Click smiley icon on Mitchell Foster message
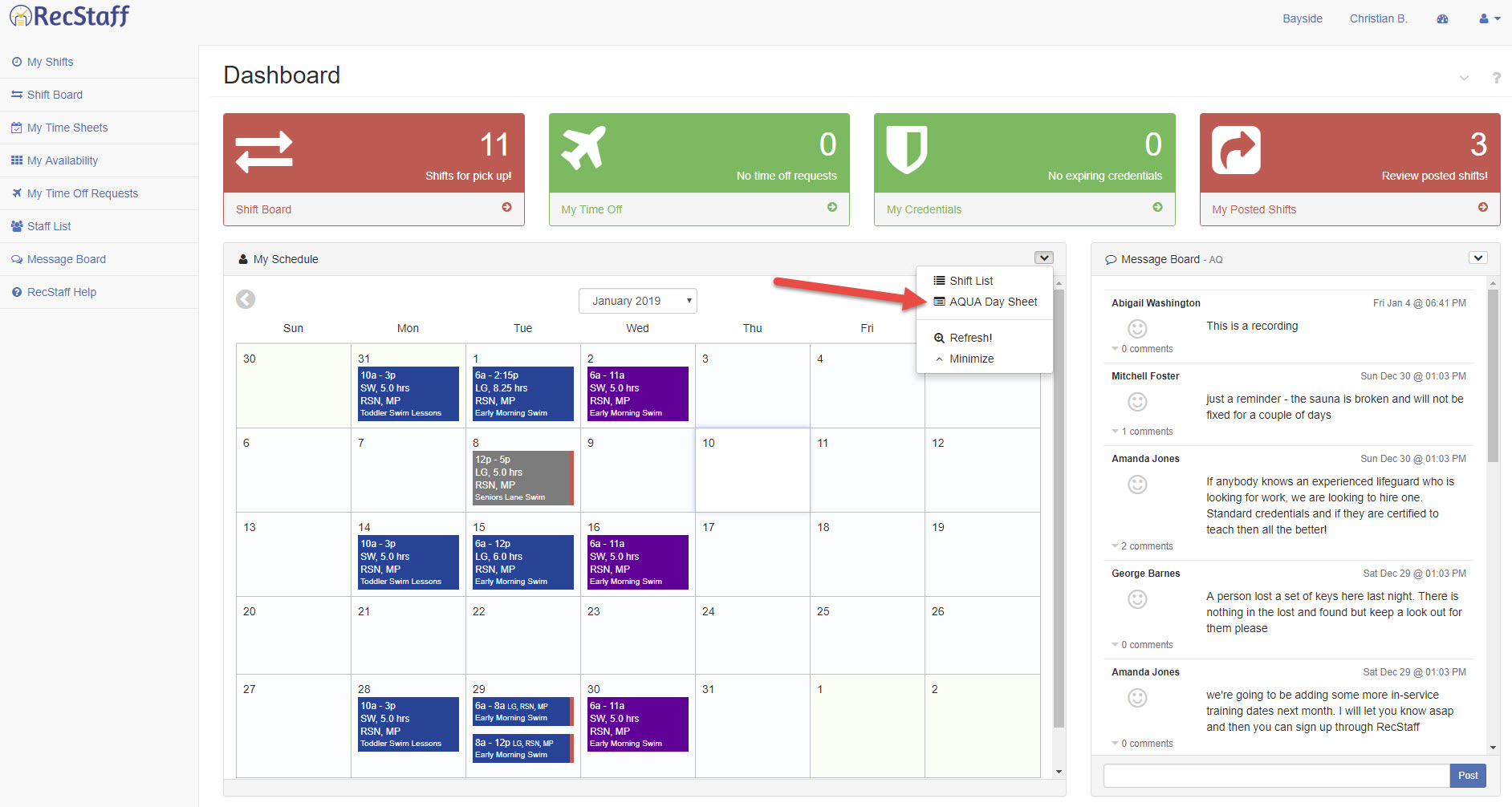The height and width of the screenshot is (807, 1512). point(1137,401)
